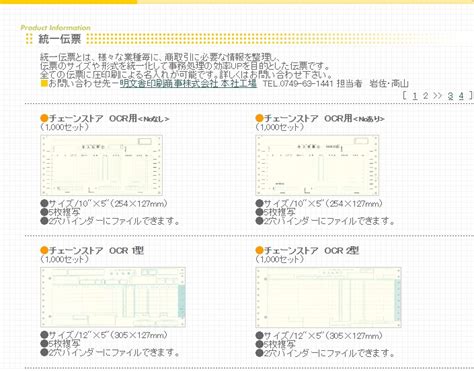Click orange bullet beside OCR 1型 title

[x=44, y=250]
